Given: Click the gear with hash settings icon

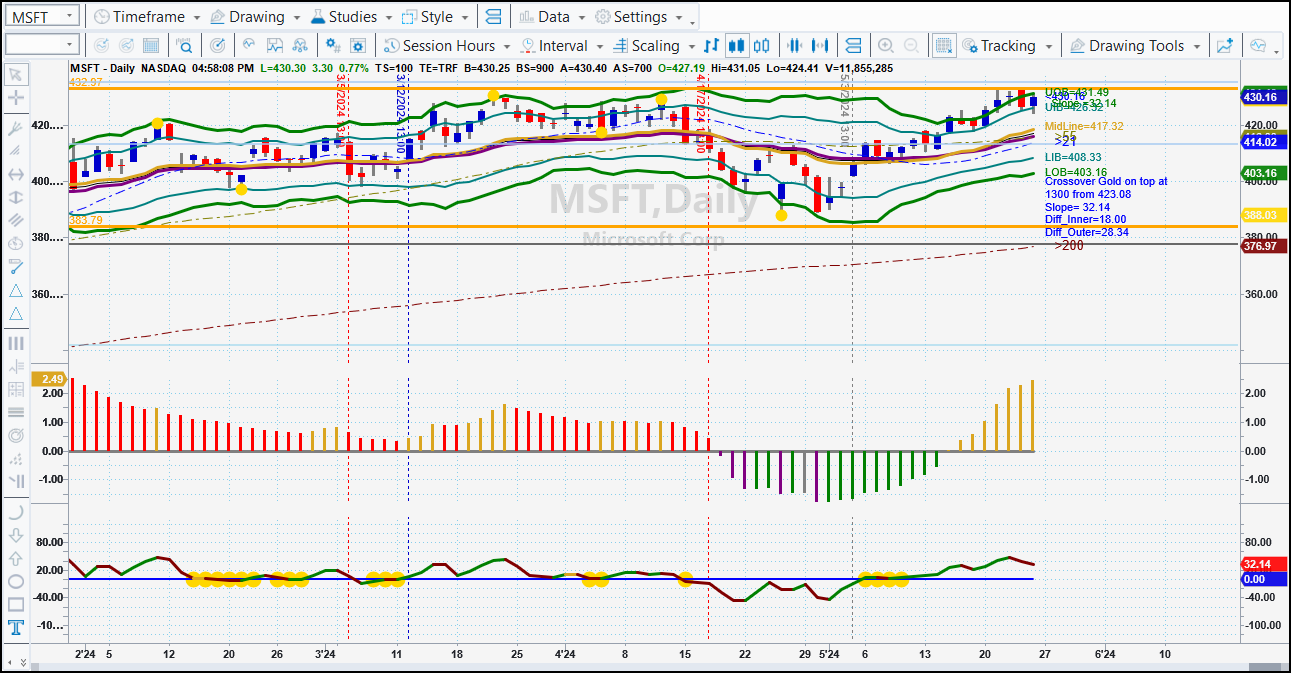Looking at the screenshot, I should pos(333,45).
